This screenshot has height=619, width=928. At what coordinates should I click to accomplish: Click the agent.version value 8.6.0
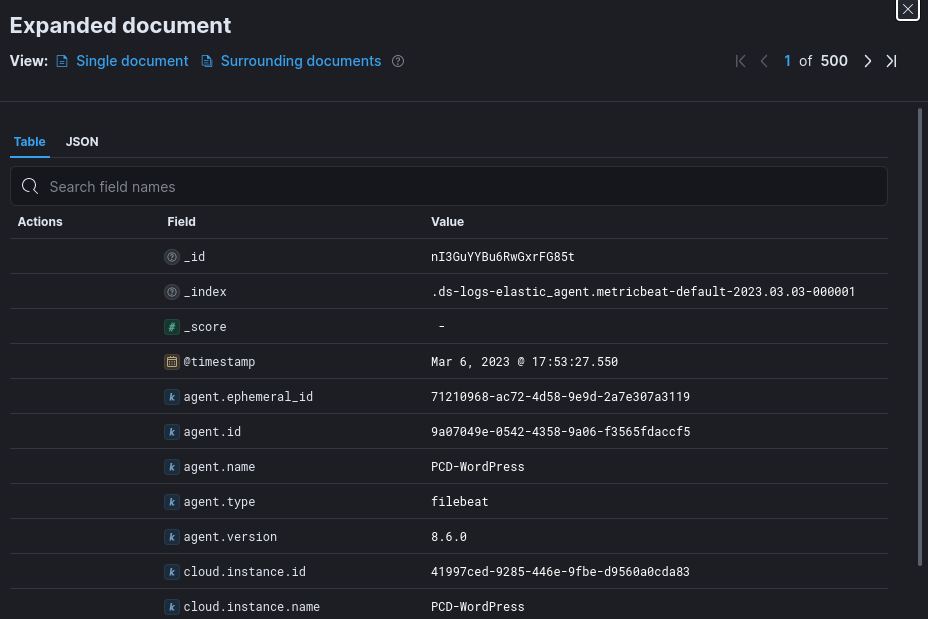coord(449,537)
